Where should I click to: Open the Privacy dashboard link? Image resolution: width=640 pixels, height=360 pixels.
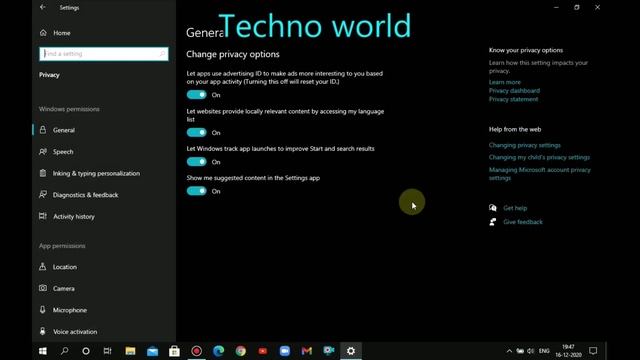[x=514, y=91]
